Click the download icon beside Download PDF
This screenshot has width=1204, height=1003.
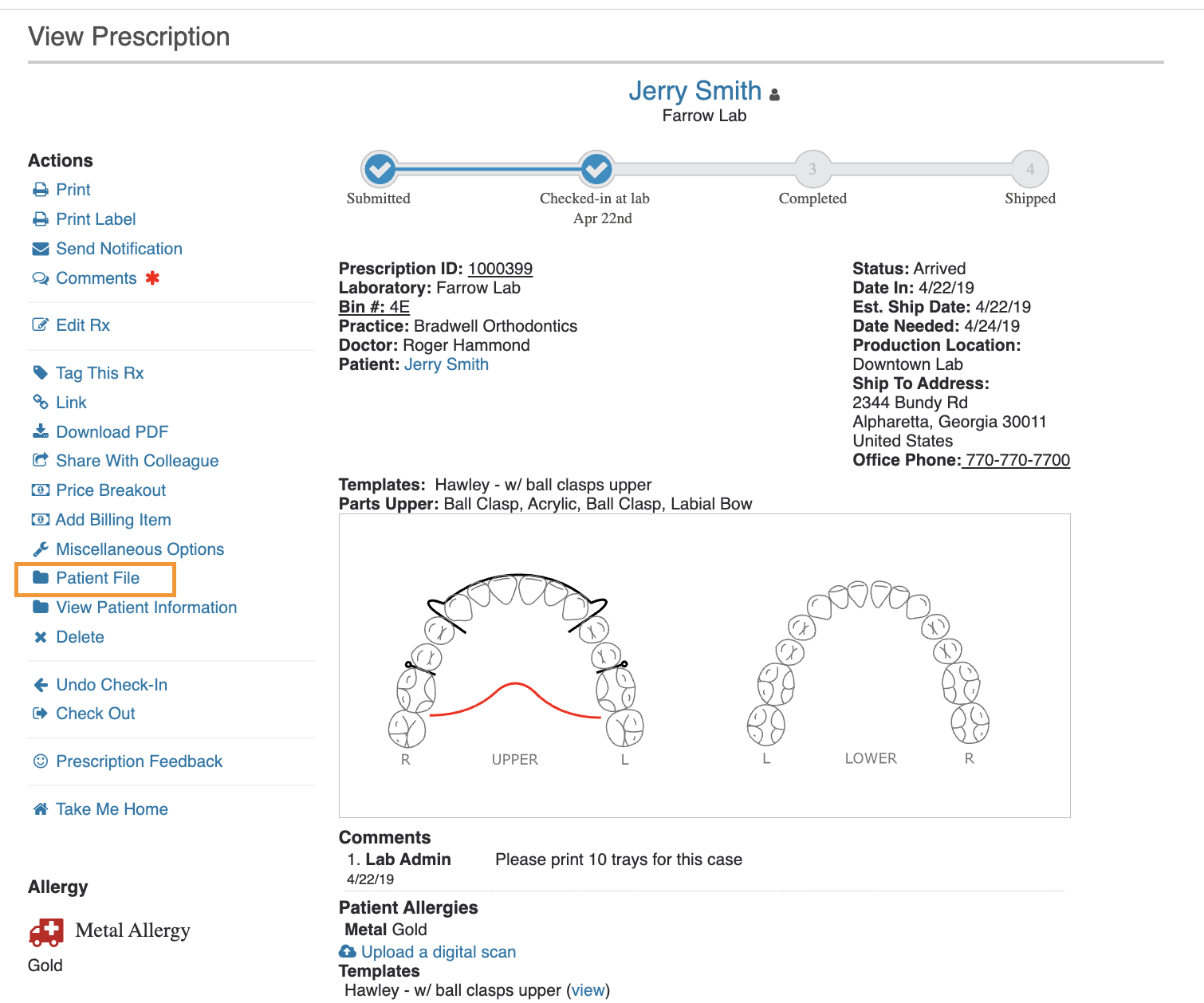(x=40, y=432)
